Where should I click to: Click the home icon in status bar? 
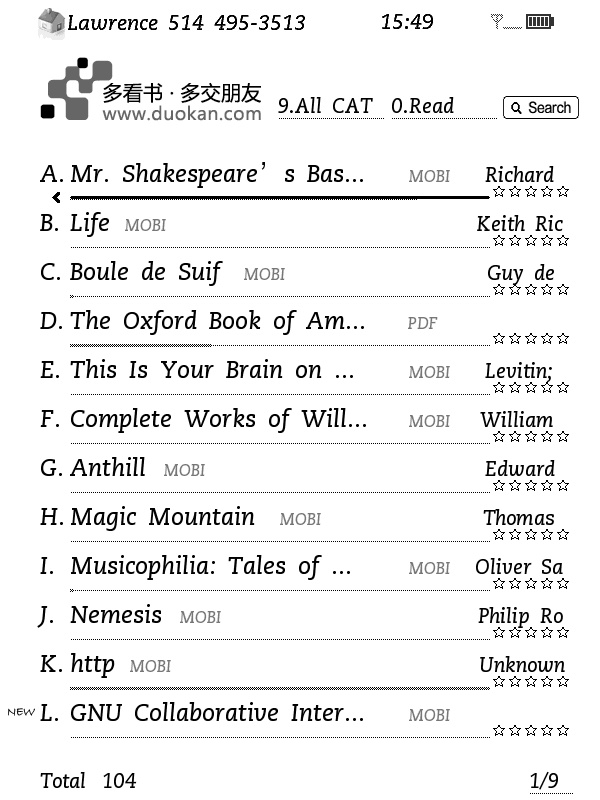pos(51,23)
